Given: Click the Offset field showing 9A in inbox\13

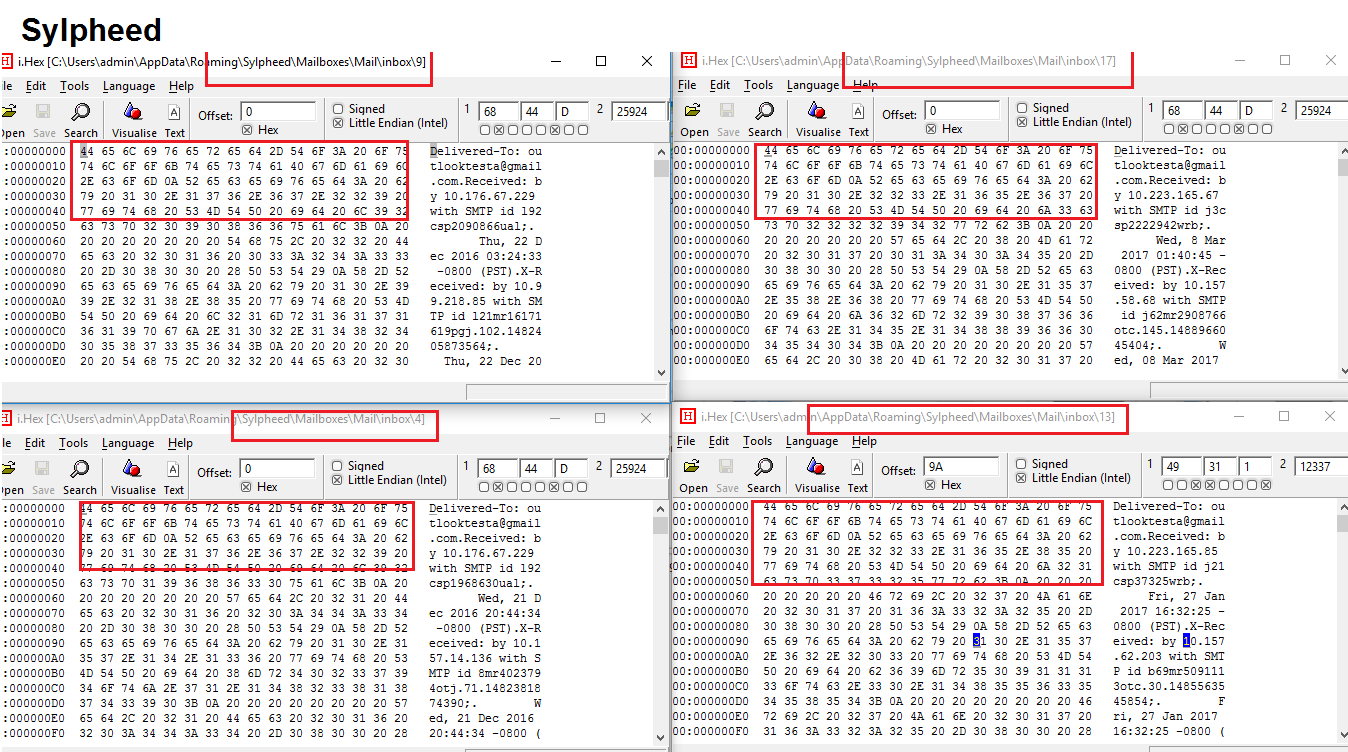Looking at the screenshot, I should pyautogui.click(x=962, y=466).
